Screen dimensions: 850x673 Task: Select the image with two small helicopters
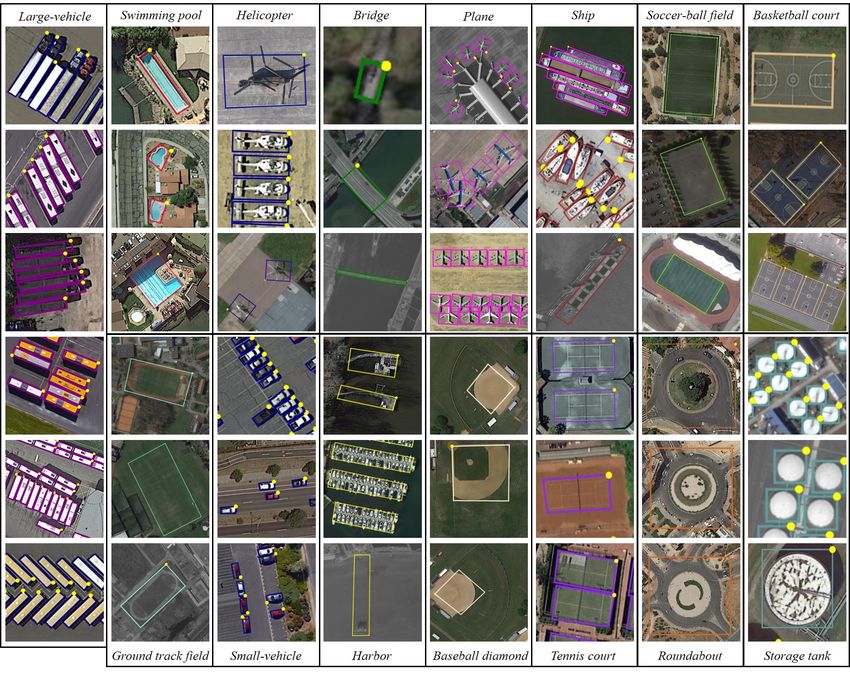[x=266, y=282]
